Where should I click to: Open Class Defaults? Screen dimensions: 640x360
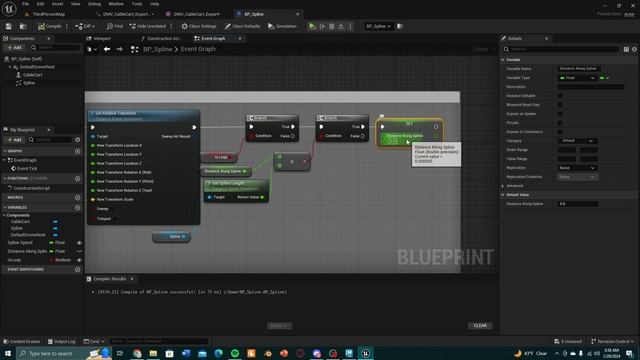[x=242, y=26]
